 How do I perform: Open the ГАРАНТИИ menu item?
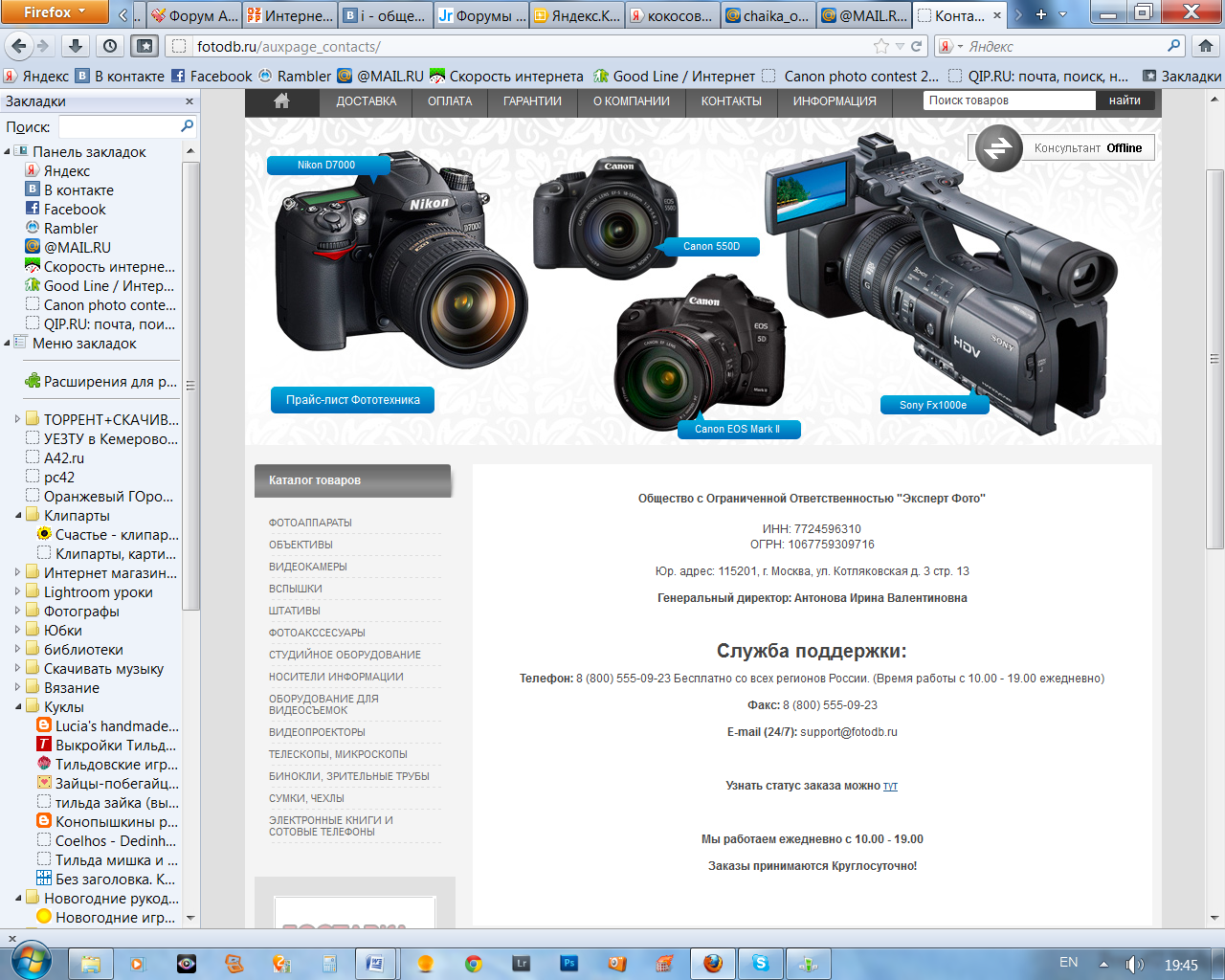[533, 100]
